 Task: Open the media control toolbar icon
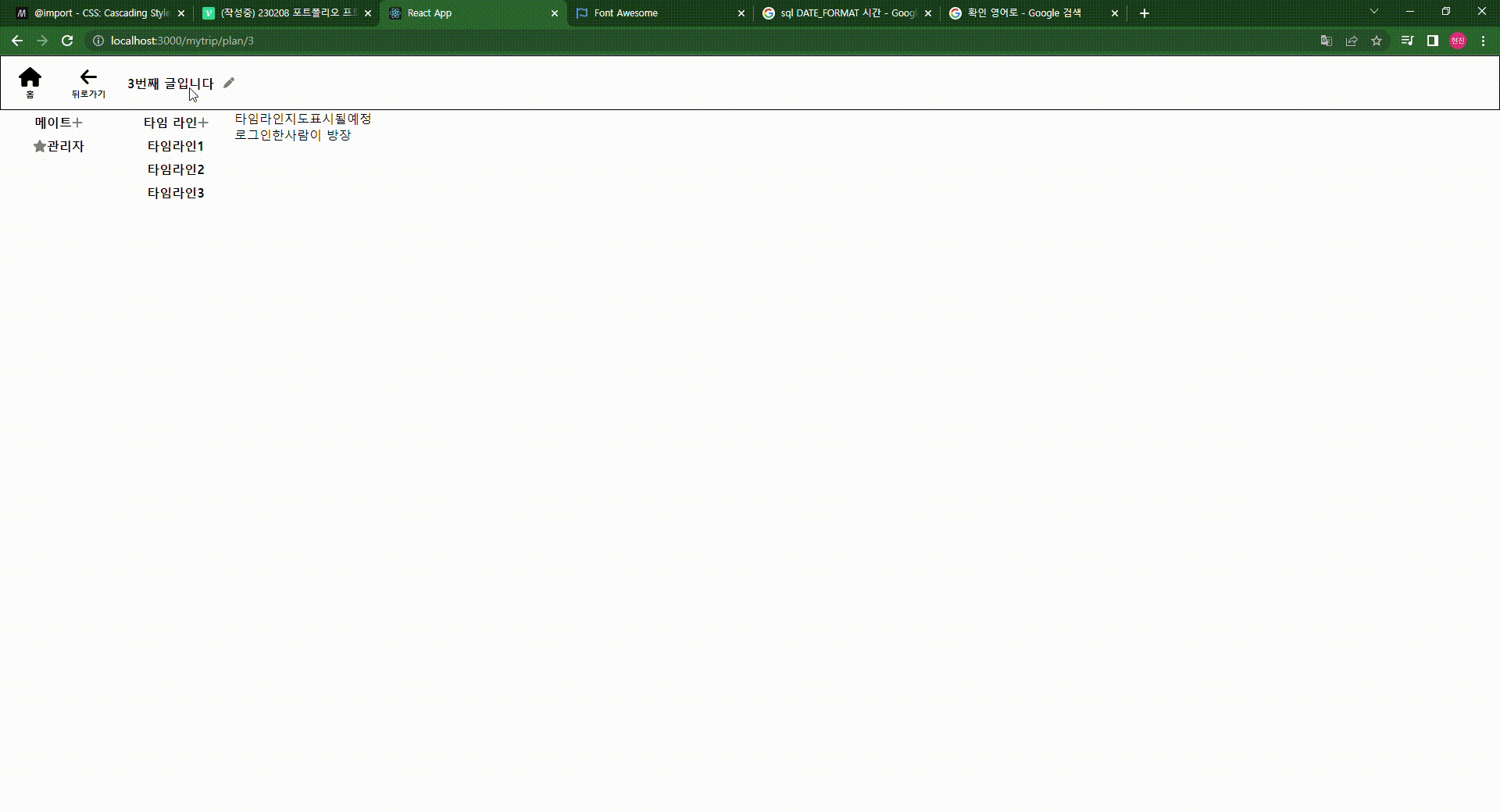coord(1408,41)
